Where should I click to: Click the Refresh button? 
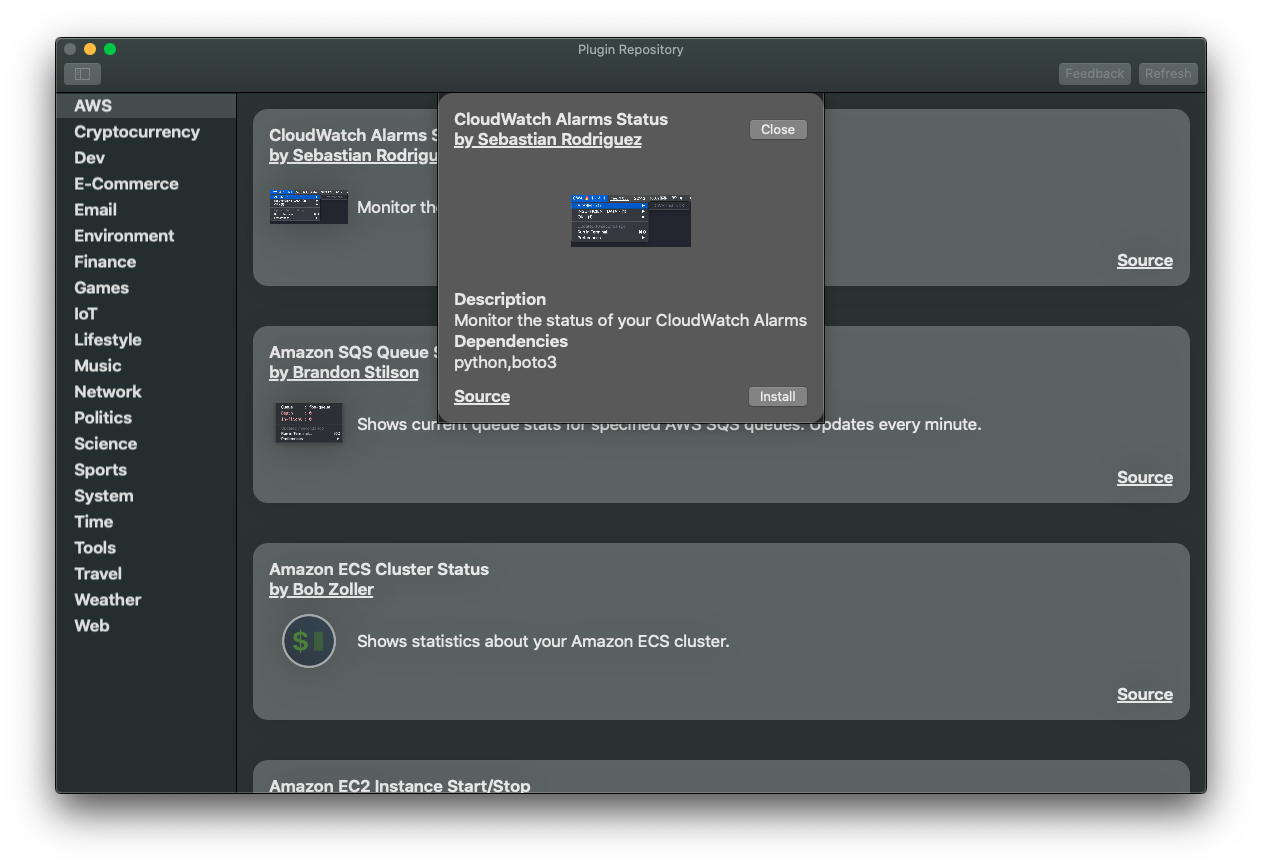pos(1168,74)
